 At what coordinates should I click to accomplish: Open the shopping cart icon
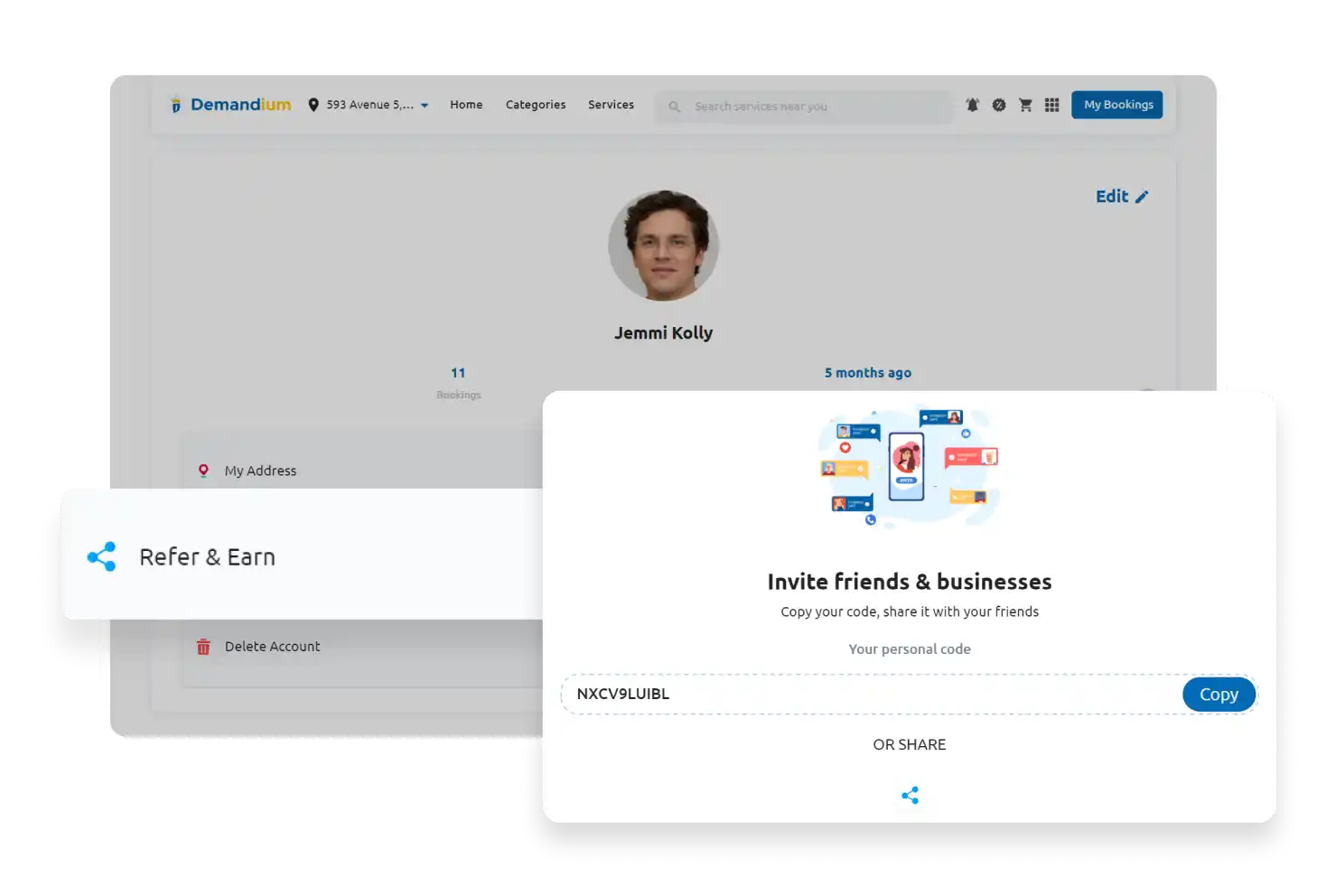[1025, 105]
